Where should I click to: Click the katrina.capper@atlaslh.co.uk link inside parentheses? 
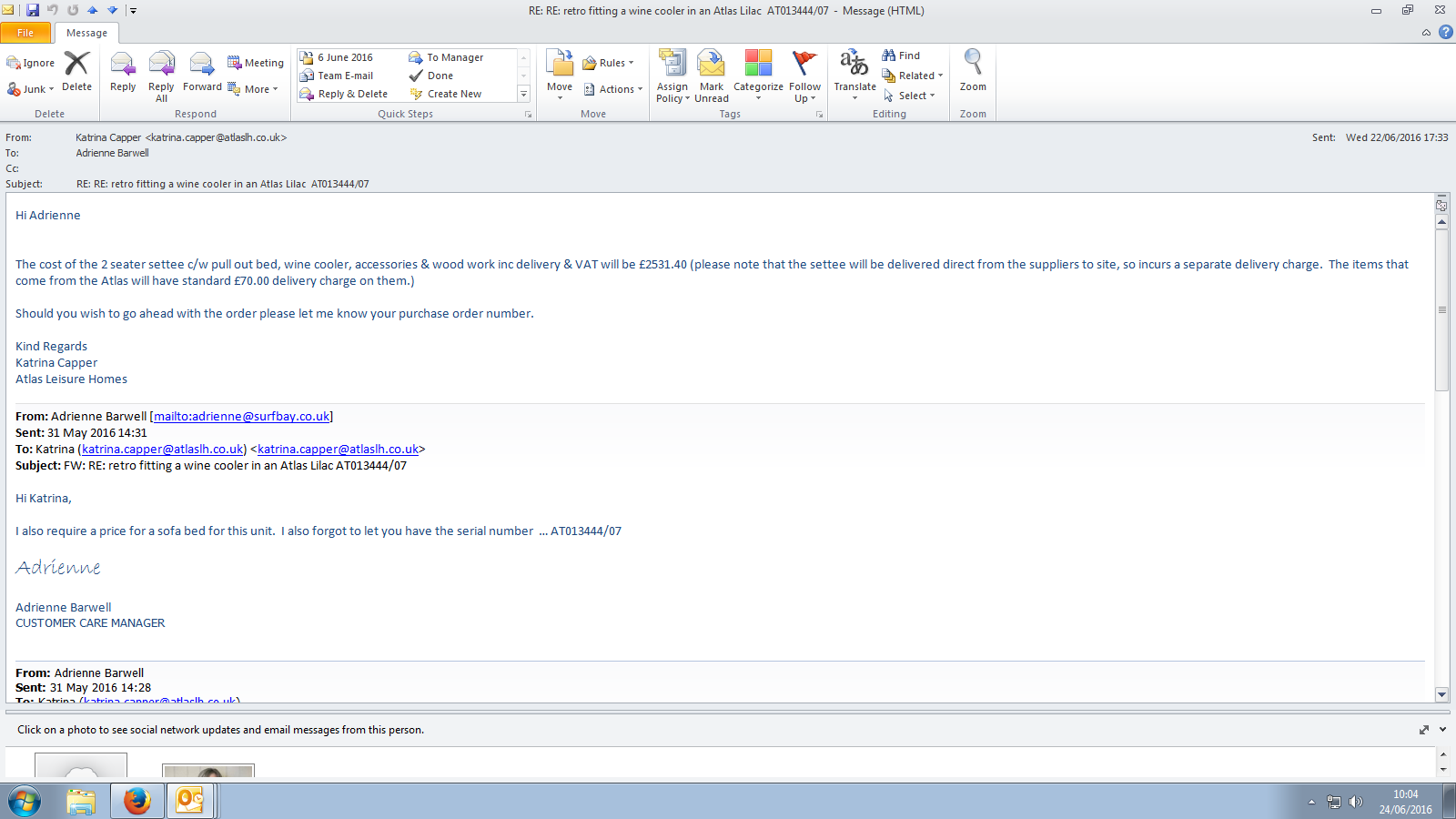pos(163,449)
